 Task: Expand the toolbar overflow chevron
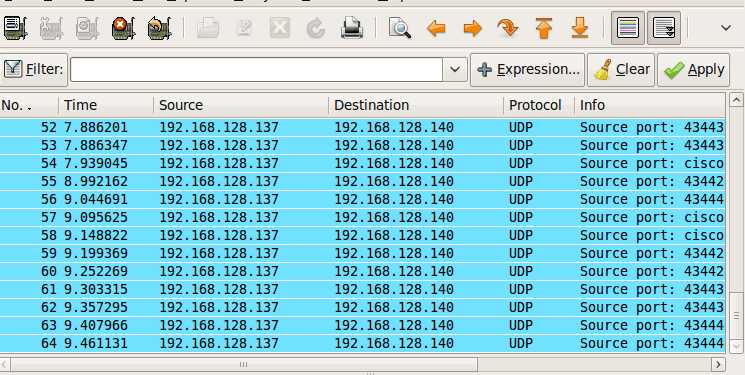pos(726,28)
